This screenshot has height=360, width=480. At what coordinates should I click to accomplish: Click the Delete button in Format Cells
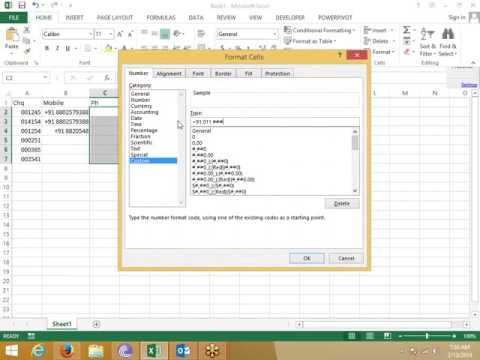pyautogui.click(x=342, y=203)
